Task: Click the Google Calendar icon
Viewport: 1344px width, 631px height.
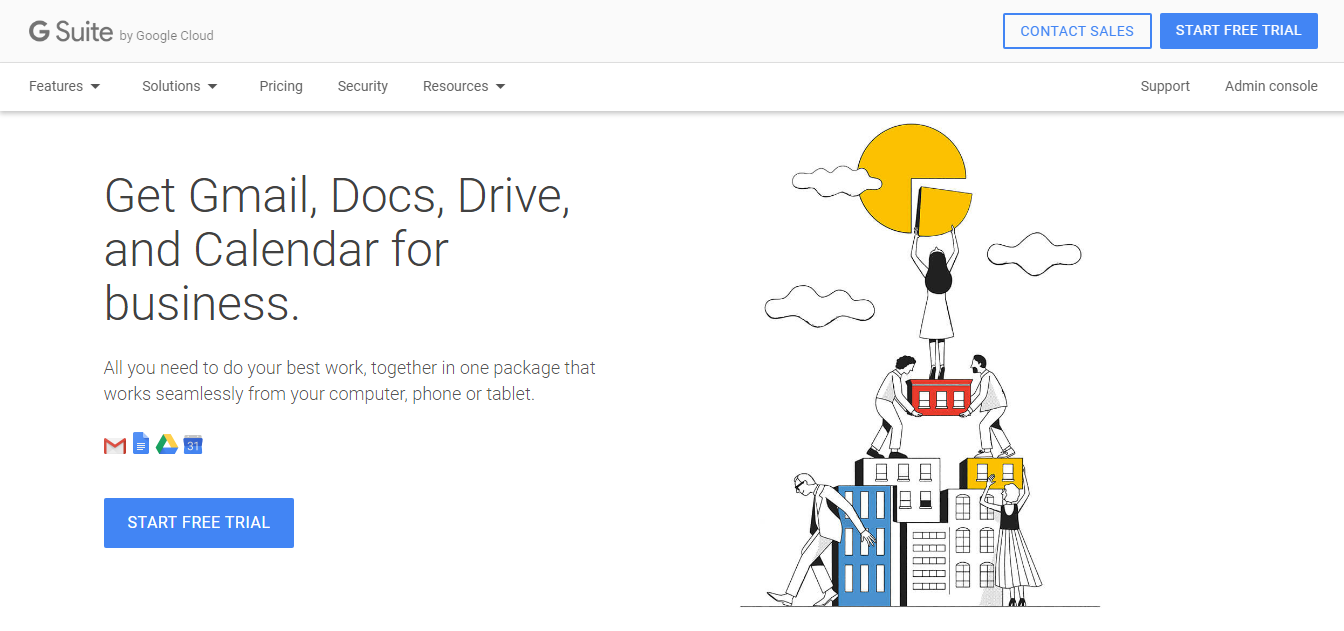Action: [193, 445]
